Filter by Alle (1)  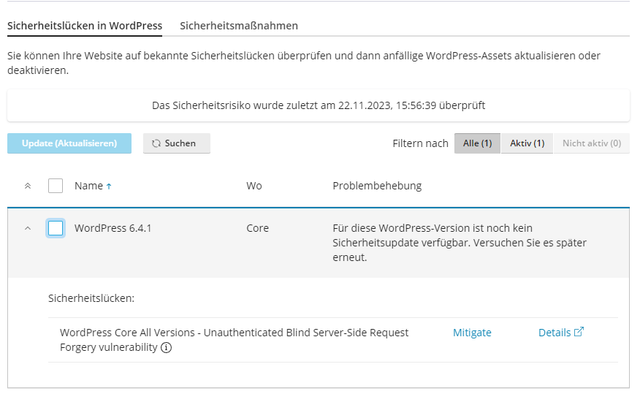477,143
